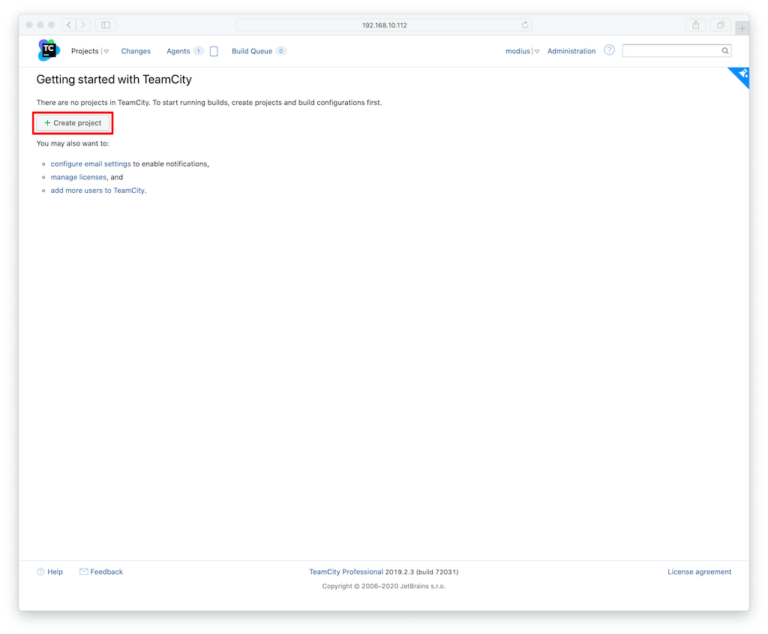Click the search magnifier icon

pos(725,50)
